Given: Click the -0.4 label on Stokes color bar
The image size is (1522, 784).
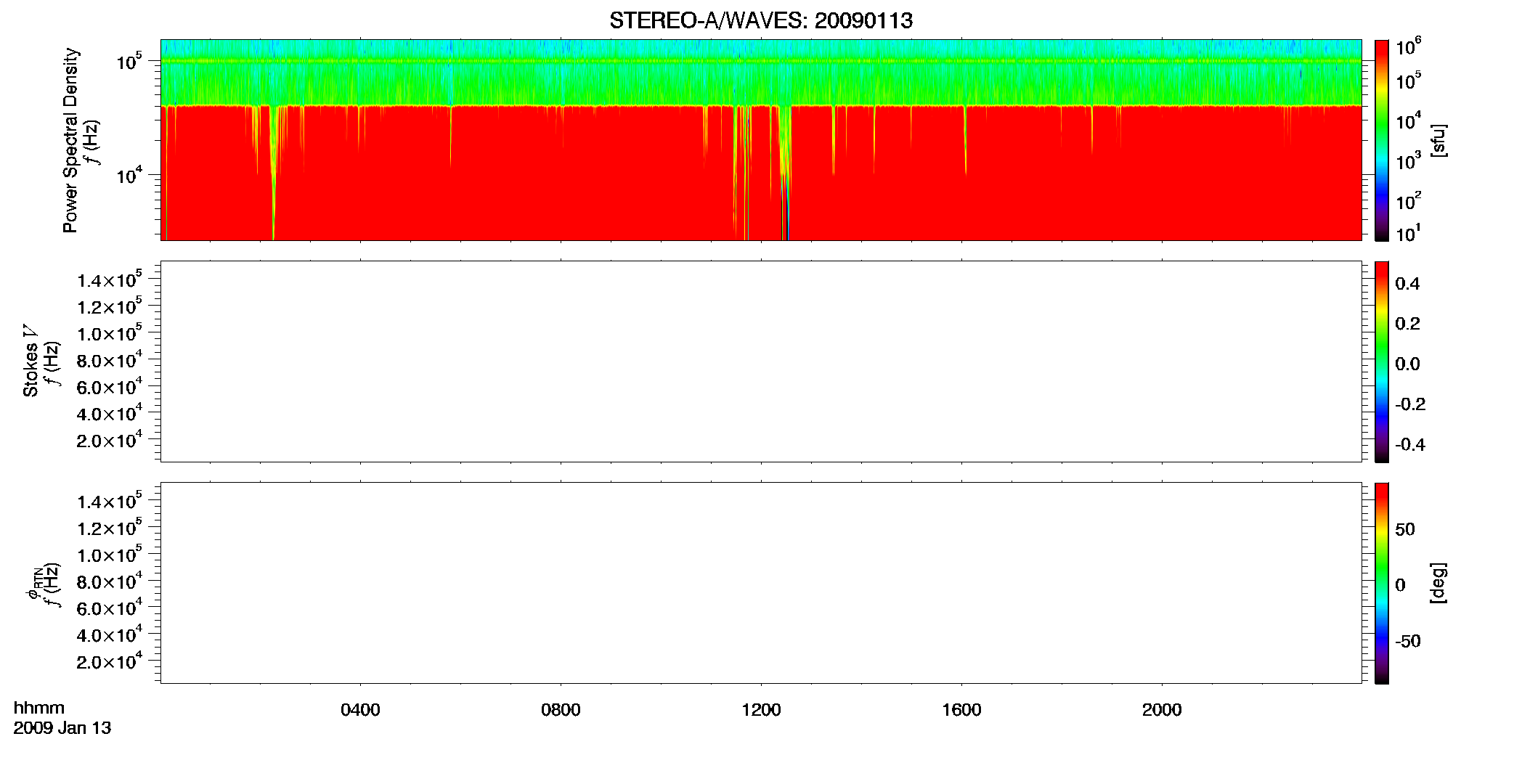Looking at the screenshot, I should [1410, 444].
